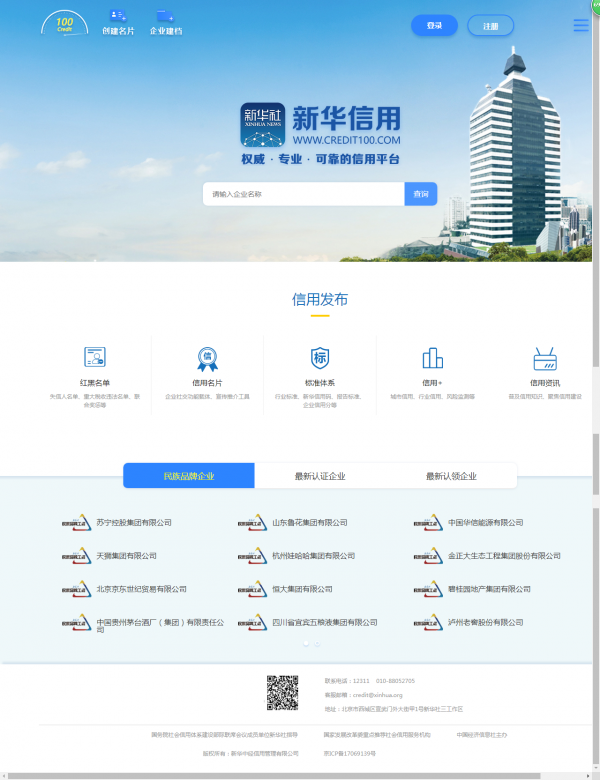This screenshot has width=600, height=780.
Task: Click the logo beside 苏宁控股集团有限公司
Action: point(77,523)
